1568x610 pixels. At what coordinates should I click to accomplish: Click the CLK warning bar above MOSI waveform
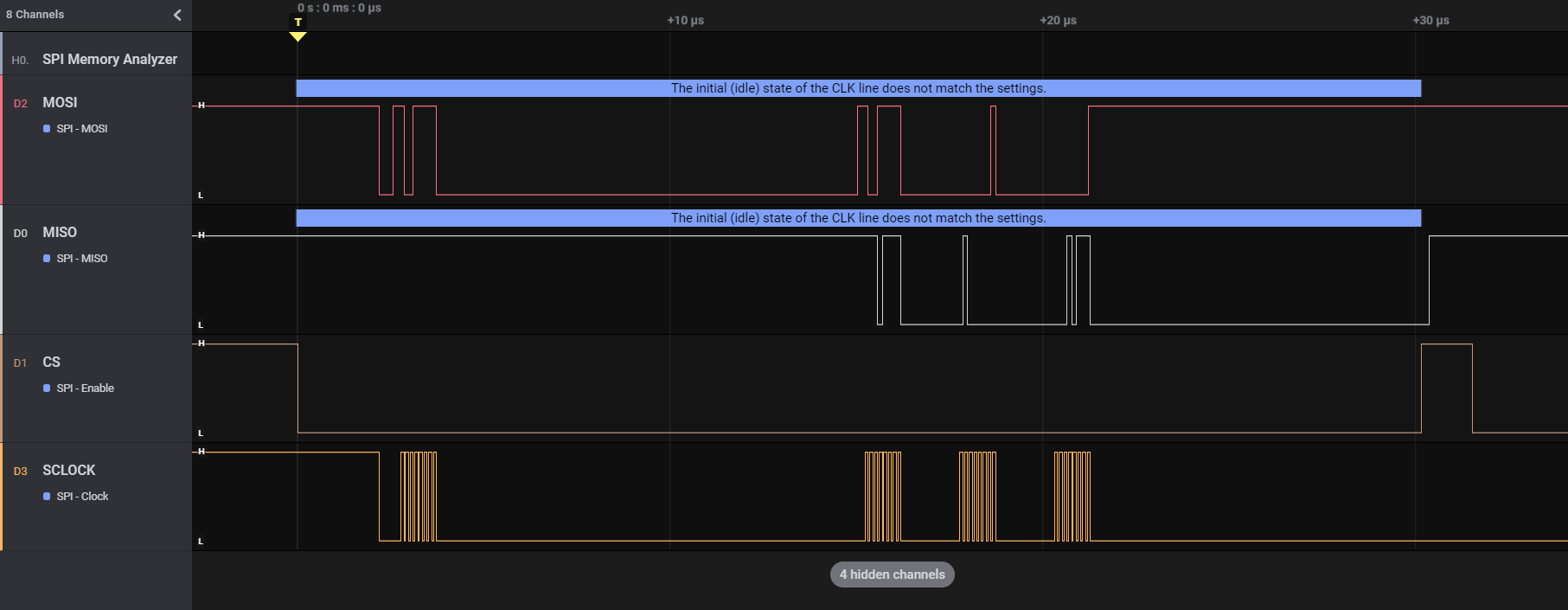pos(858,88)
